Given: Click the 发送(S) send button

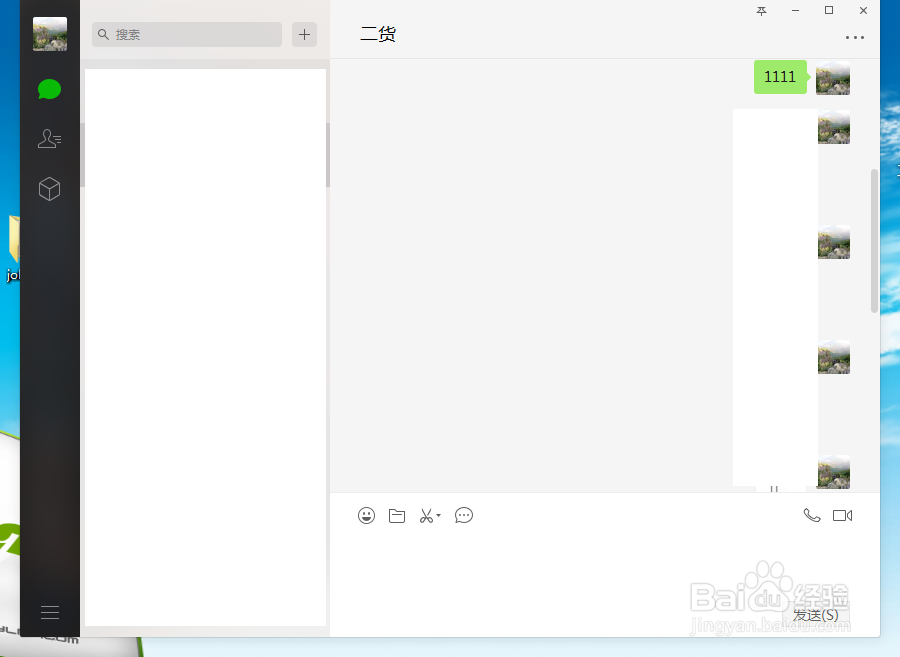Looking at the screenshot, I should pos(816,615).
